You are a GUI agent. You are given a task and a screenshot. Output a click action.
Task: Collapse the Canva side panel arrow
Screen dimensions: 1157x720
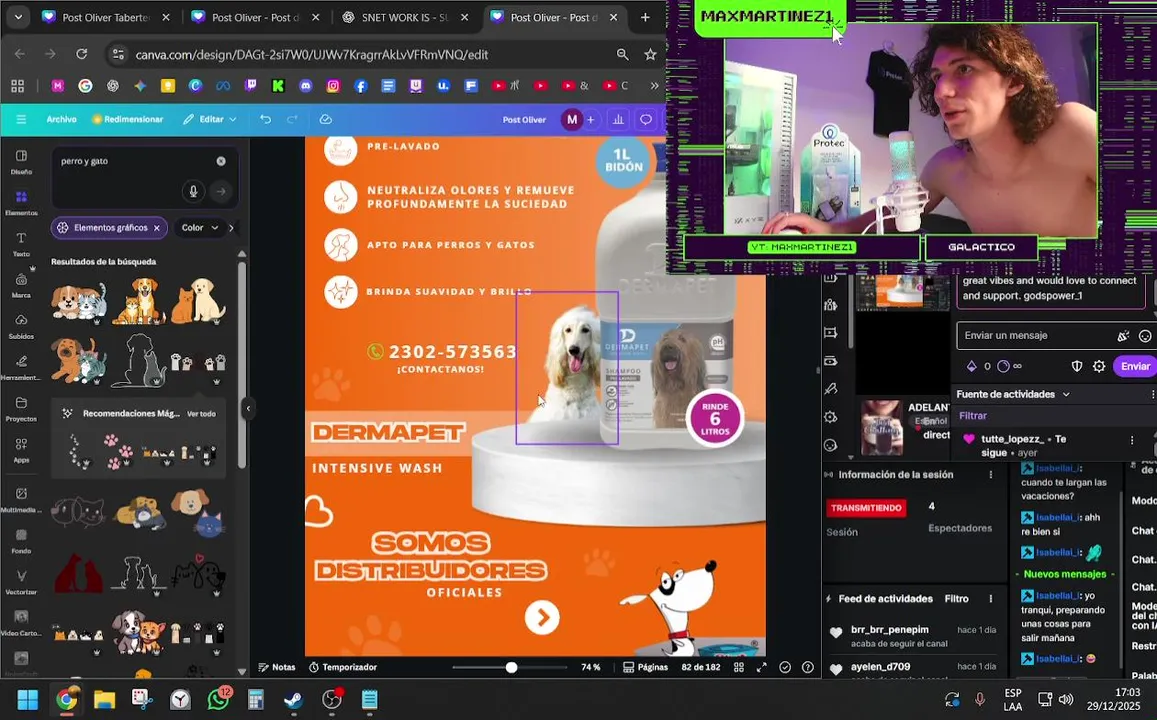248,408
